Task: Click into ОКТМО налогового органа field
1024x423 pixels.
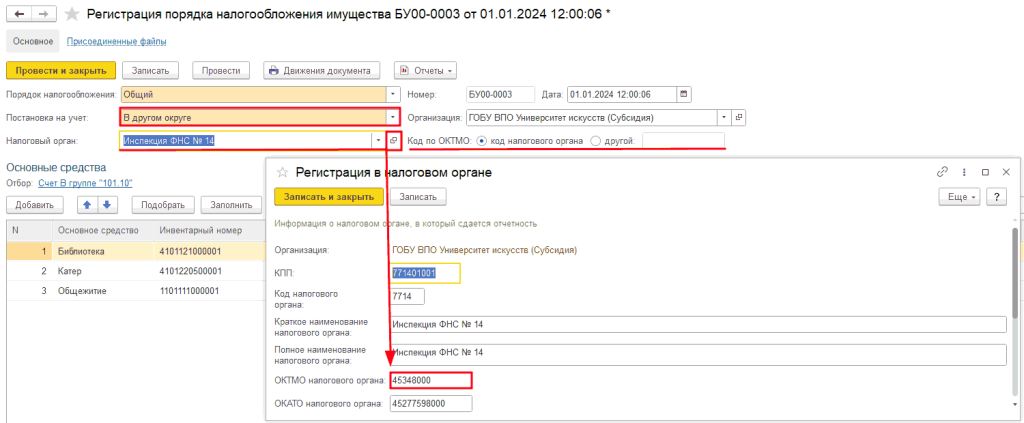Action: (430, 380)
